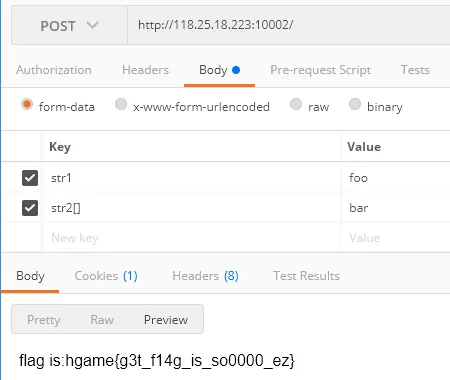Click the str2[] key field
Screen dimensions: 450x380
pos(192,208)
